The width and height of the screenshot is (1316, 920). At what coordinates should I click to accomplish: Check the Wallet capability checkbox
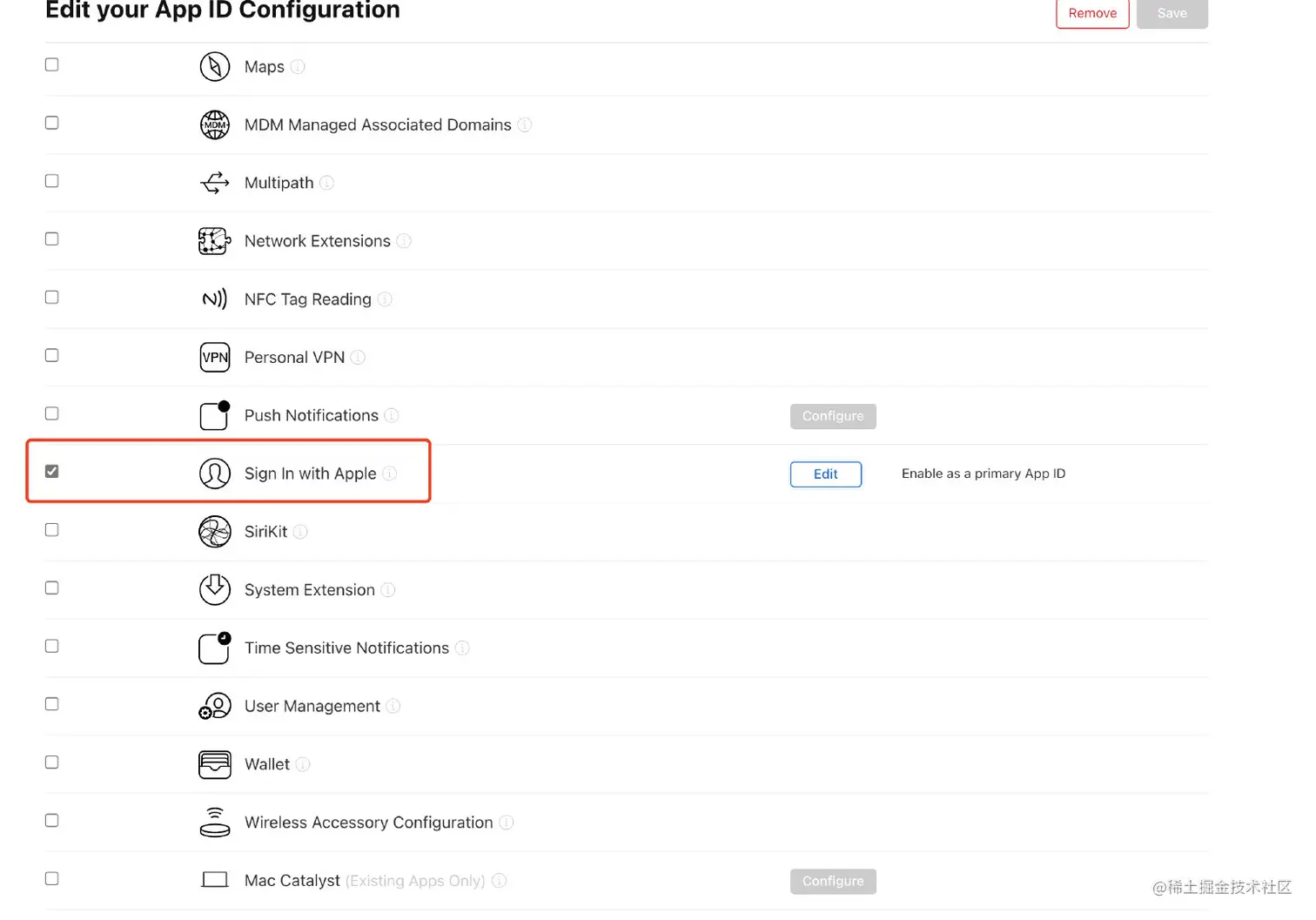click(x=51, y=762)
